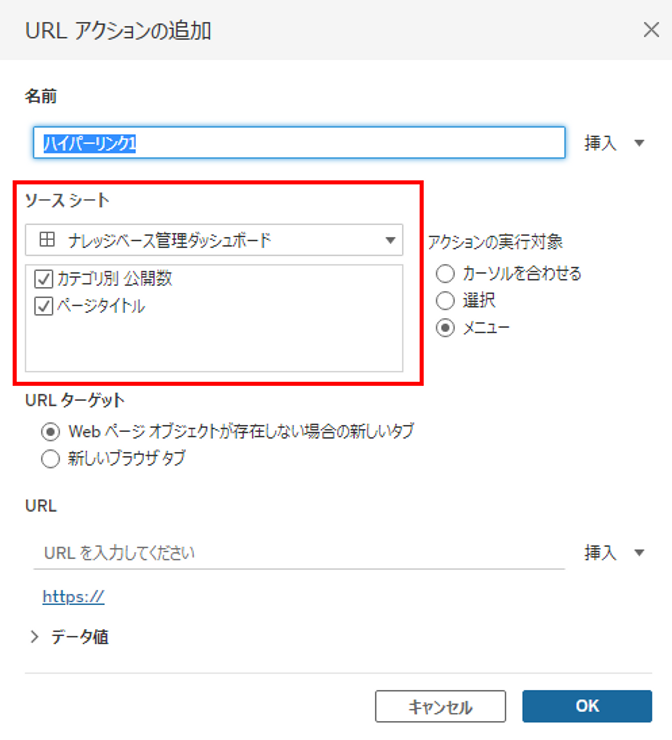Click the https:// link
Screen dimensions: 672x740
[73, 597]
